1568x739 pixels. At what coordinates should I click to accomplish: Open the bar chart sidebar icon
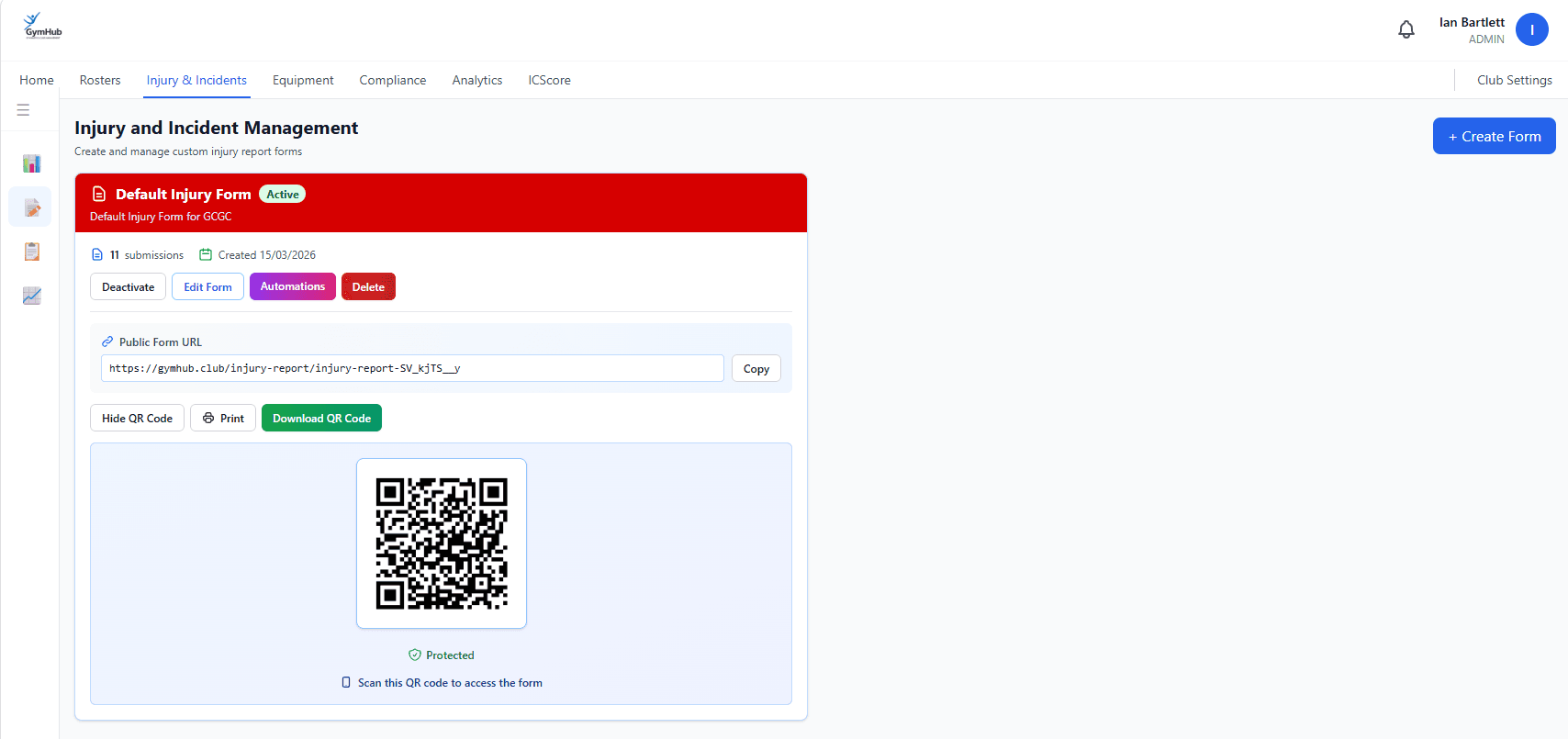[x=32, y=163]
